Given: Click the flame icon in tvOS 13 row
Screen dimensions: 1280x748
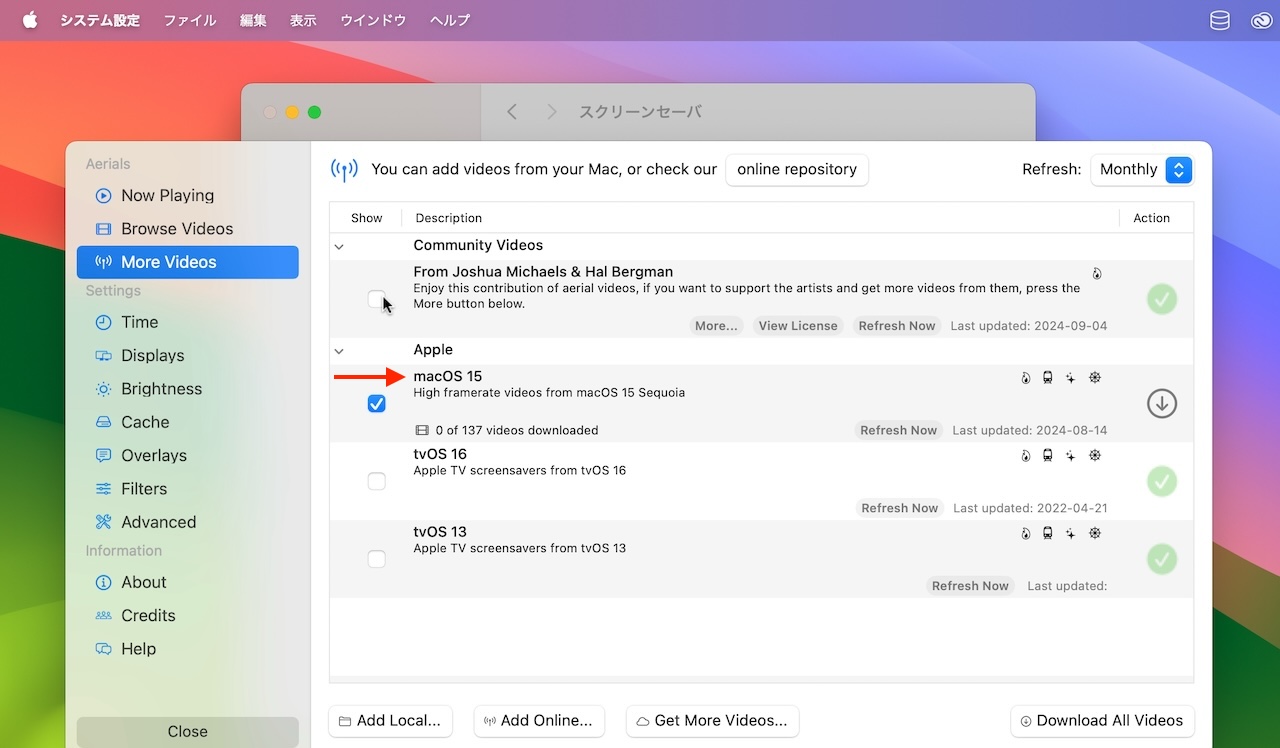Looking at the screenshot, I should tap(1025, 533).
